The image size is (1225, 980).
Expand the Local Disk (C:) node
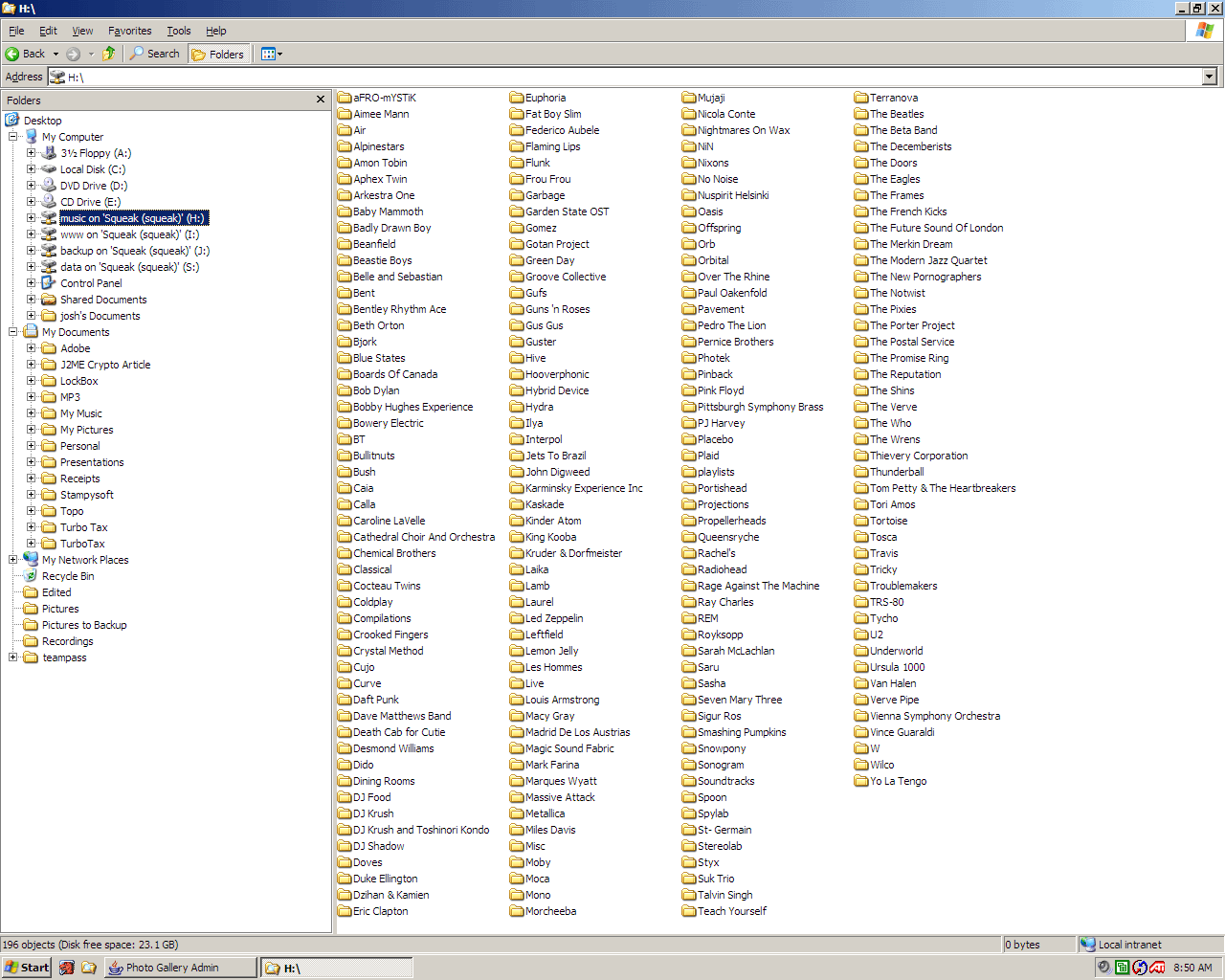(32, 169)
